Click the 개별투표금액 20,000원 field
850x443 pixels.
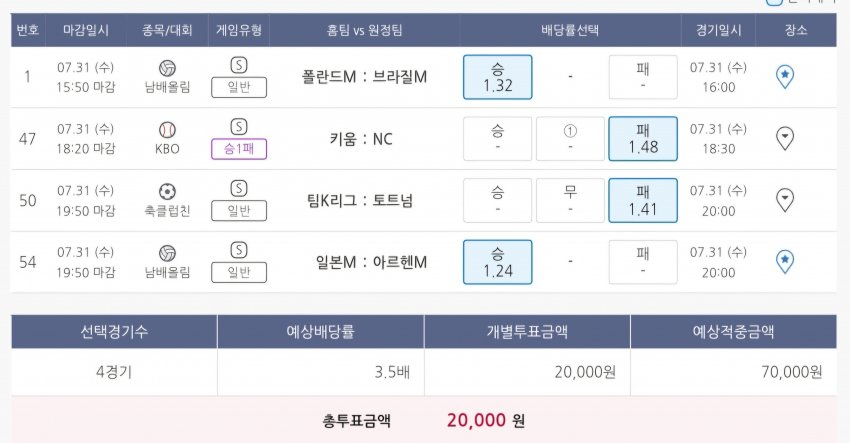pos(527,372)
